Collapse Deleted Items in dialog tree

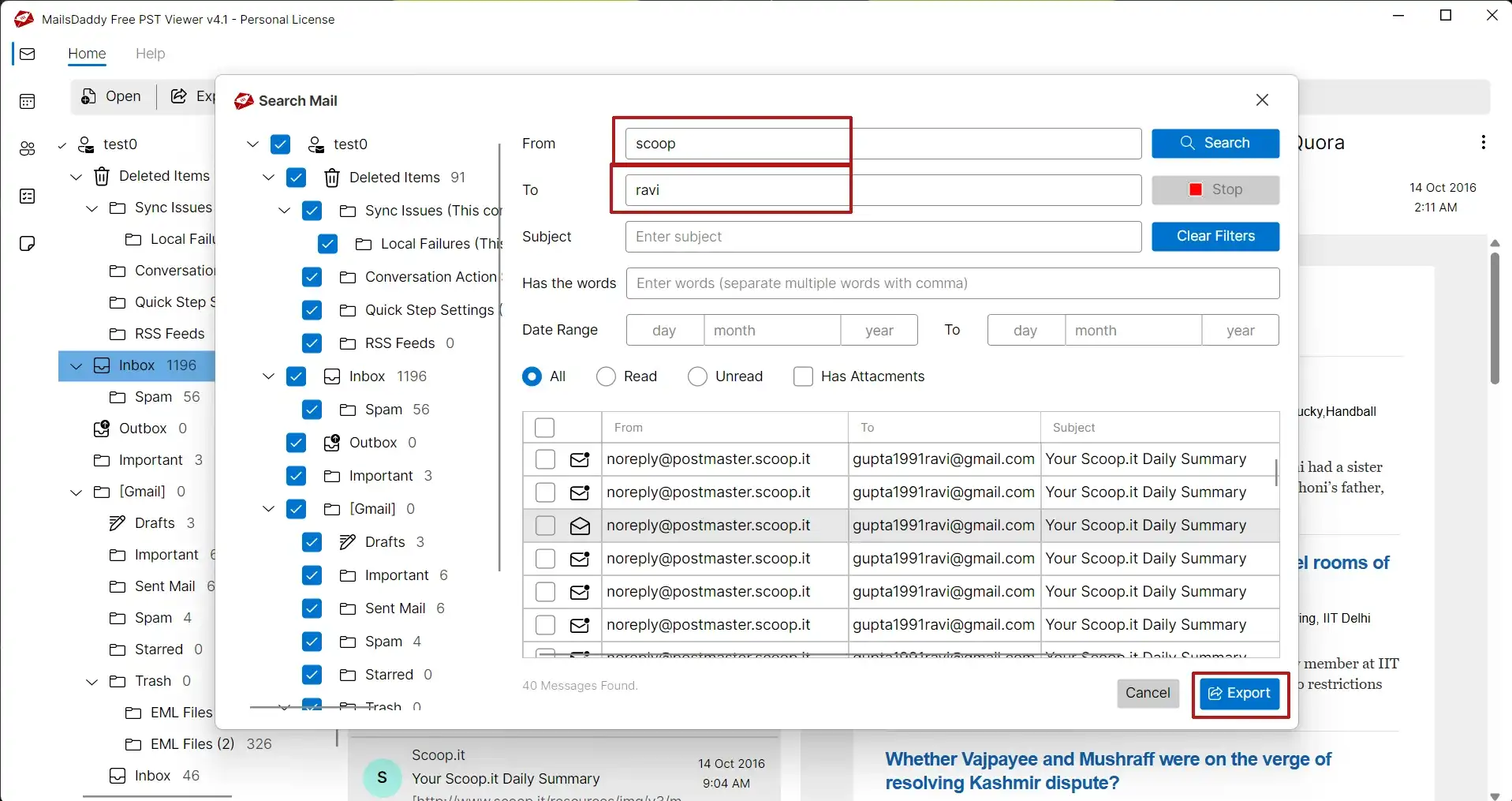[268, 178]
